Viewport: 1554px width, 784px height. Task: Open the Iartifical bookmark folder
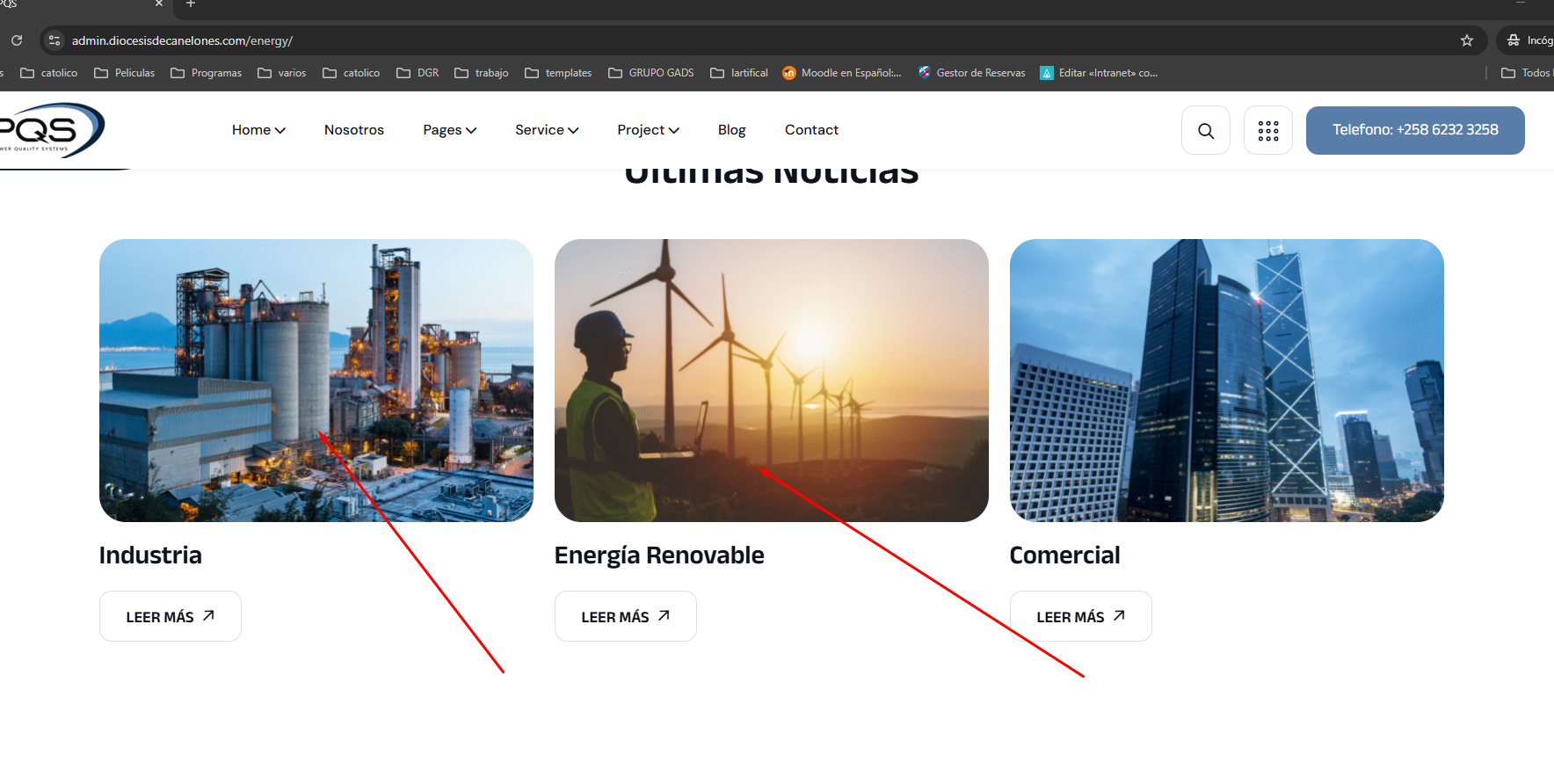pos(739,73)
